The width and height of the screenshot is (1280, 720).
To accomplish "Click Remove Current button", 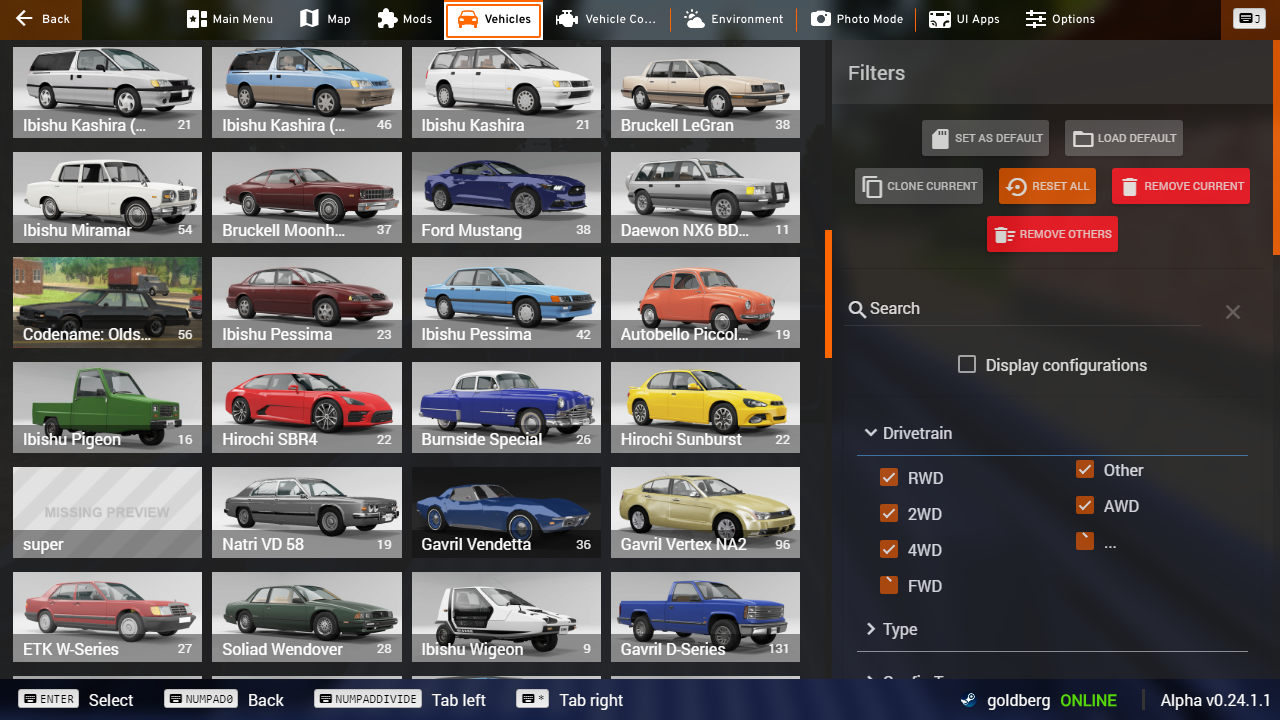I will 1181,186.
